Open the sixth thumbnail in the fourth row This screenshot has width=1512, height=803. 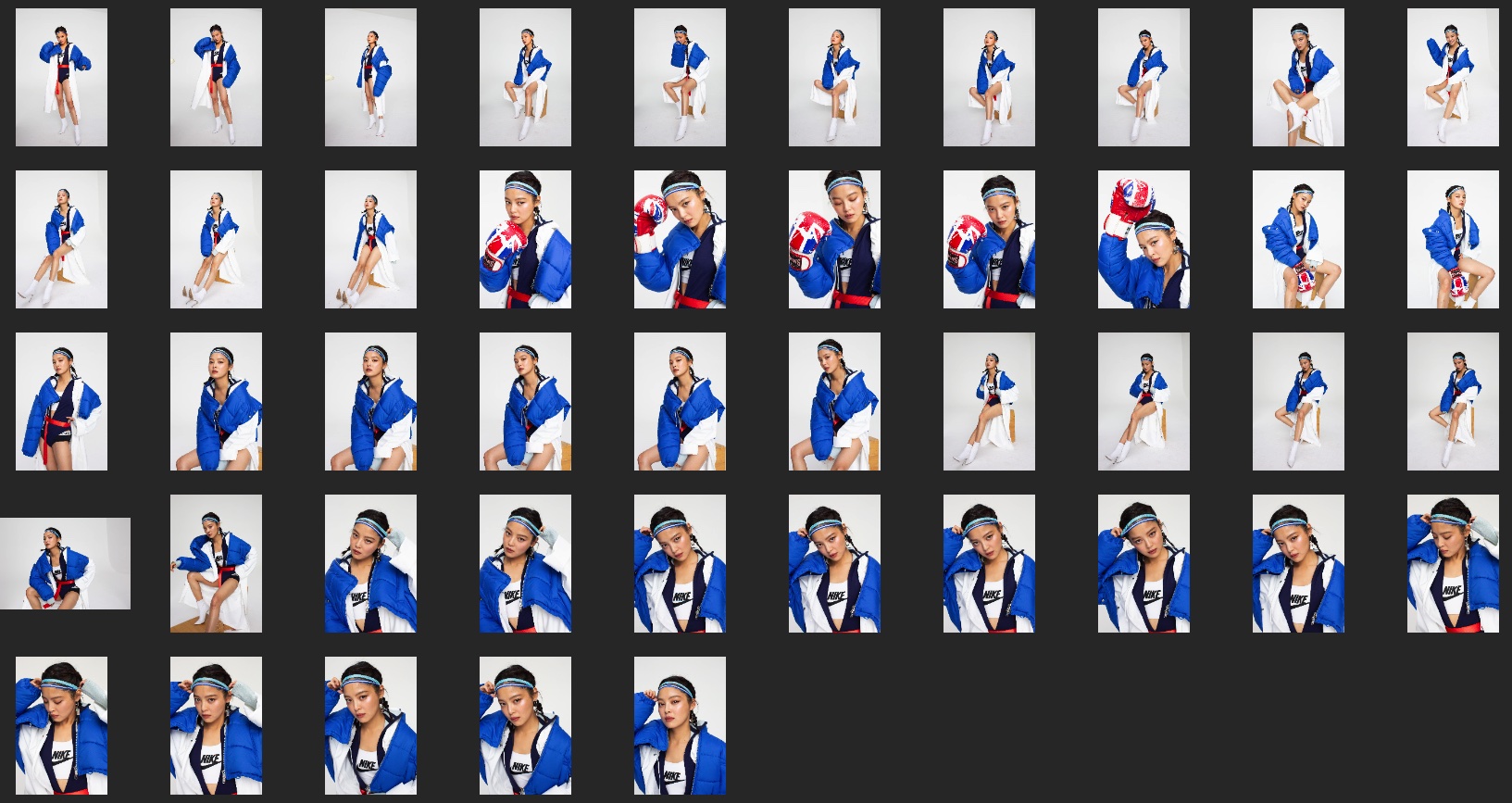point(834,563)
